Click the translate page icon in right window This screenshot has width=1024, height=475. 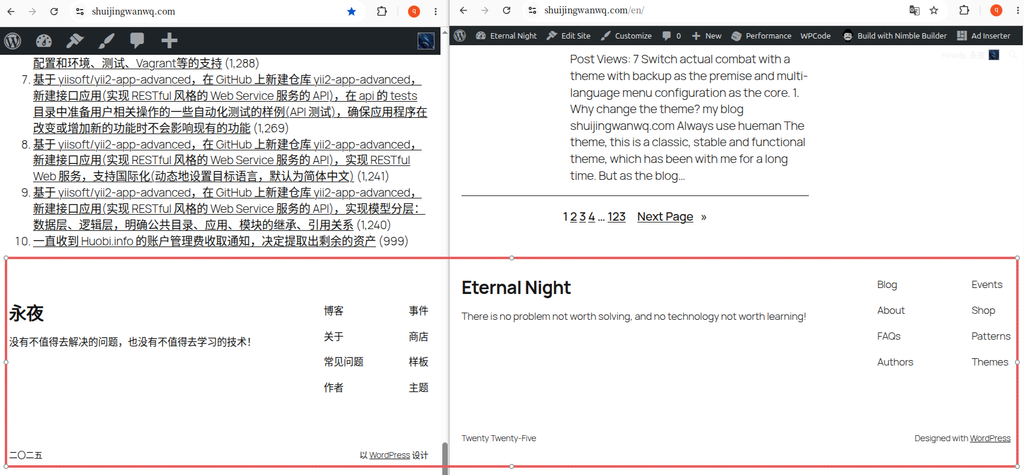point(915,10)
